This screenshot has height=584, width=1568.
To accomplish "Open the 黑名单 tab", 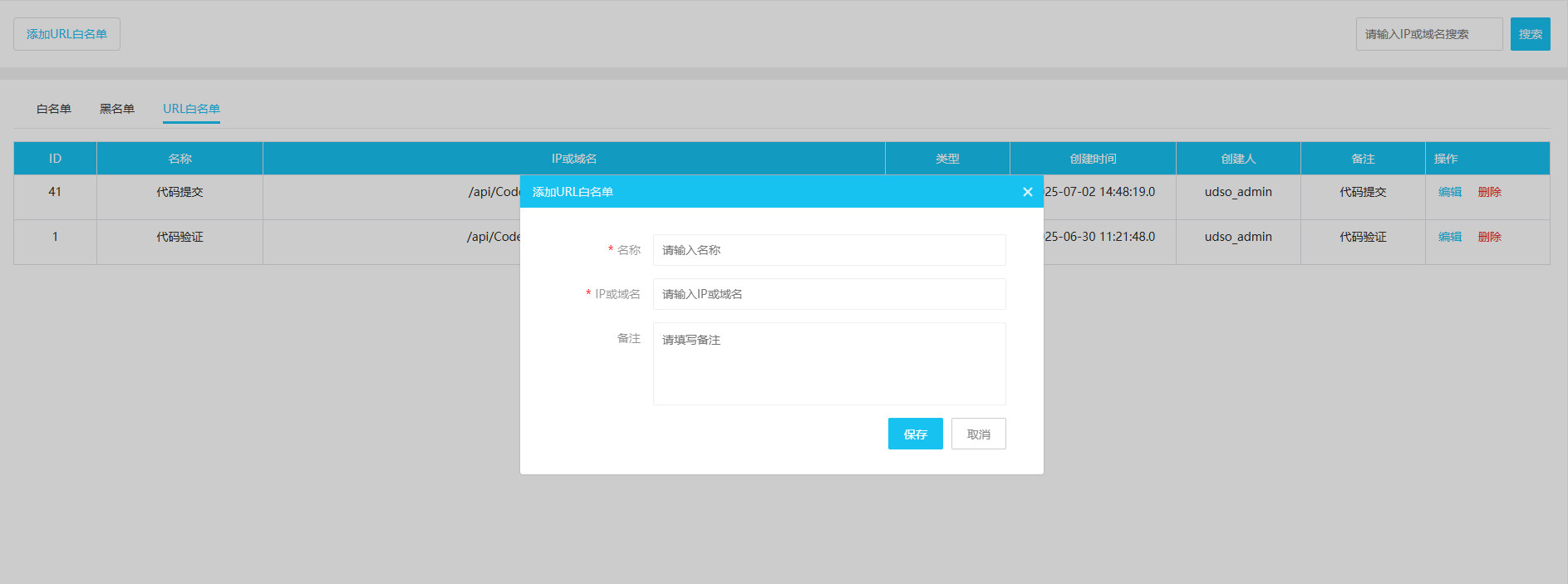I will click(x=117, y=109).
